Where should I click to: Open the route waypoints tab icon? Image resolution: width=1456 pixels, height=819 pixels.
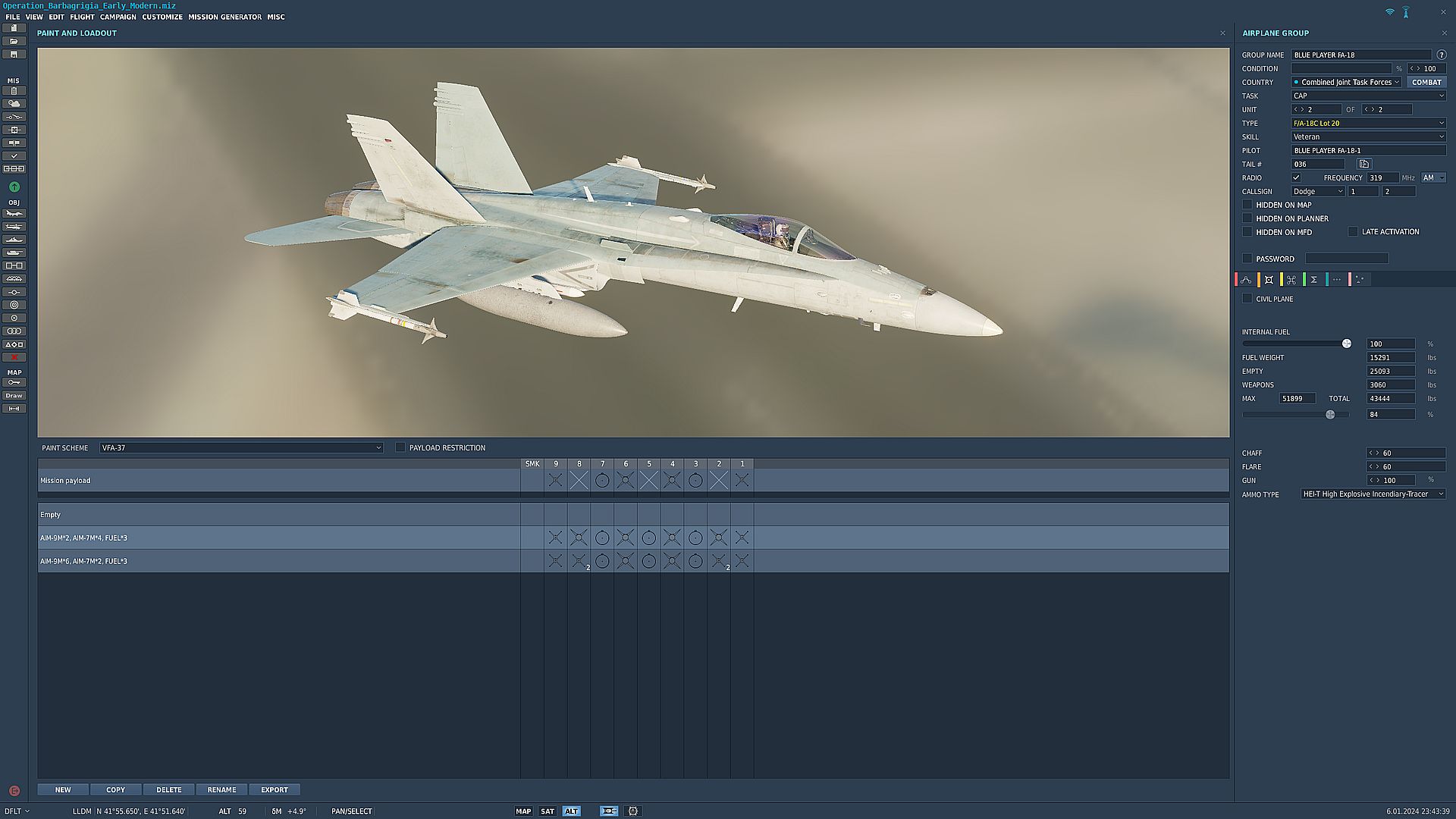(1246, 280)
